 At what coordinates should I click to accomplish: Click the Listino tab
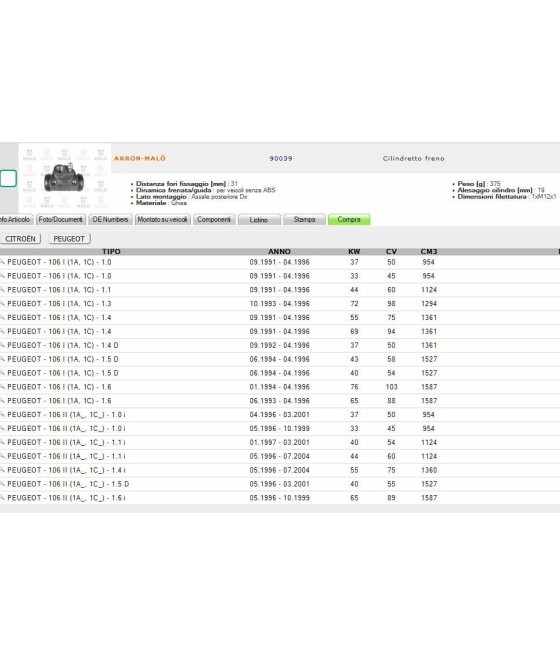click(x=258, y=220)
